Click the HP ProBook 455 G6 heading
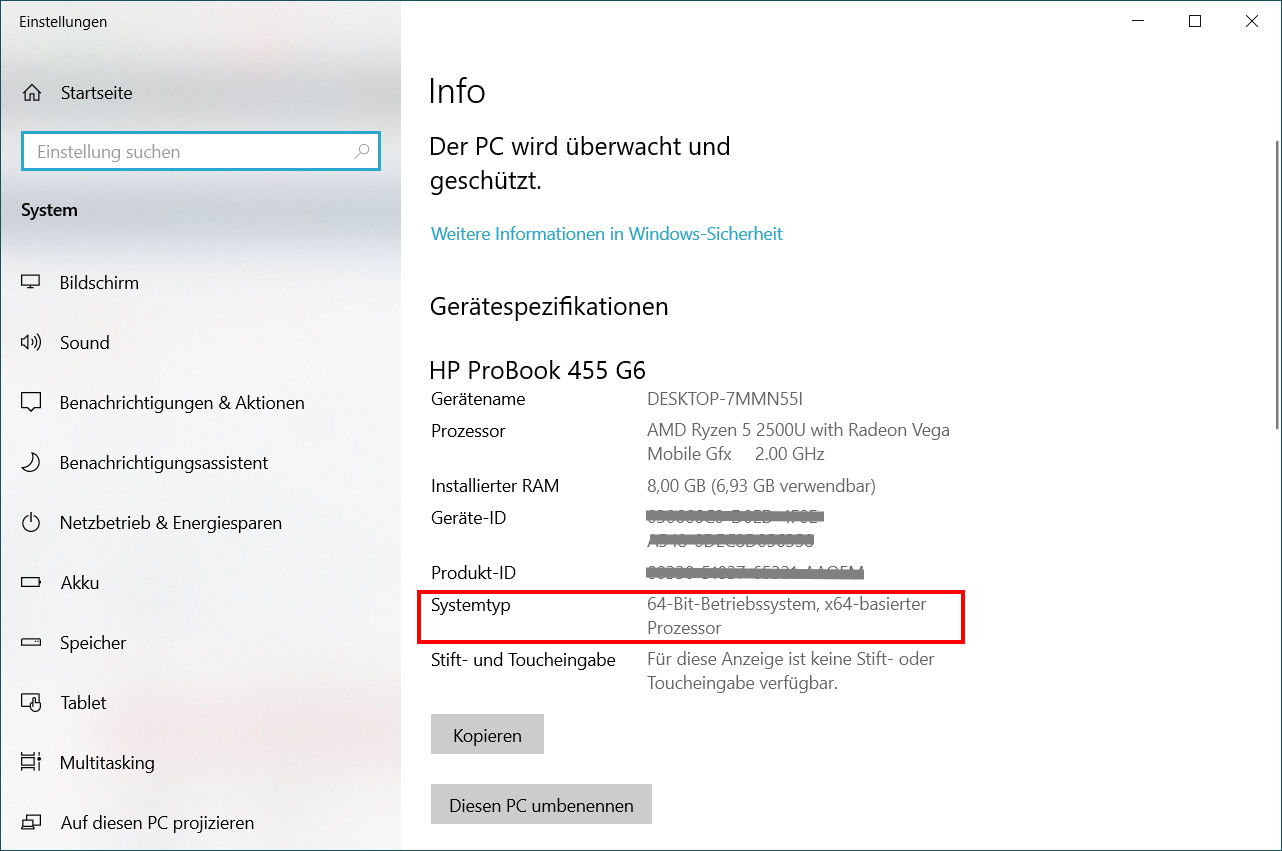The image size is (1282, 851). [x=537, y=370]
